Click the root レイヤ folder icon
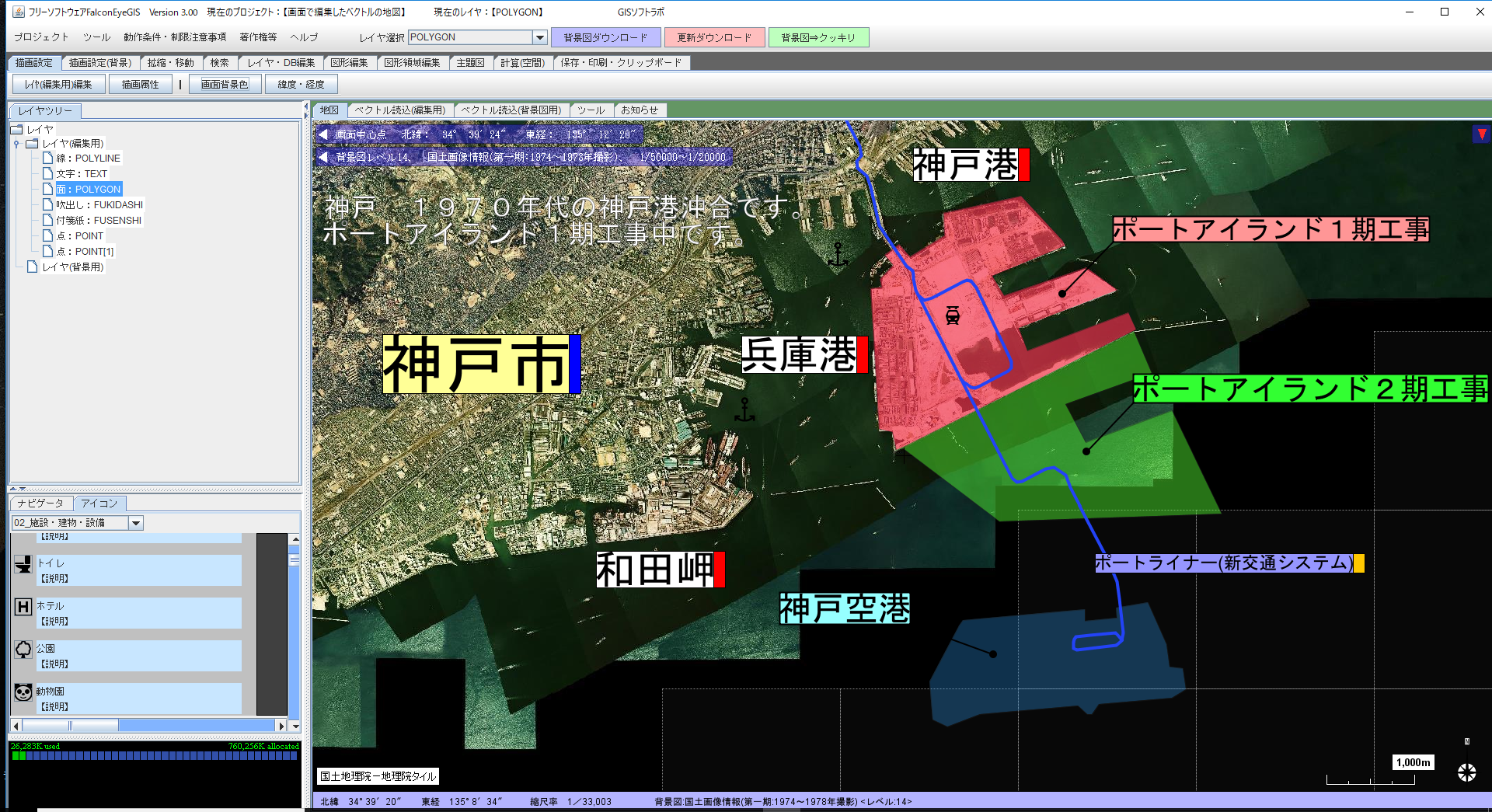This screenshot has height=812, width=1492. pos(16,129)
